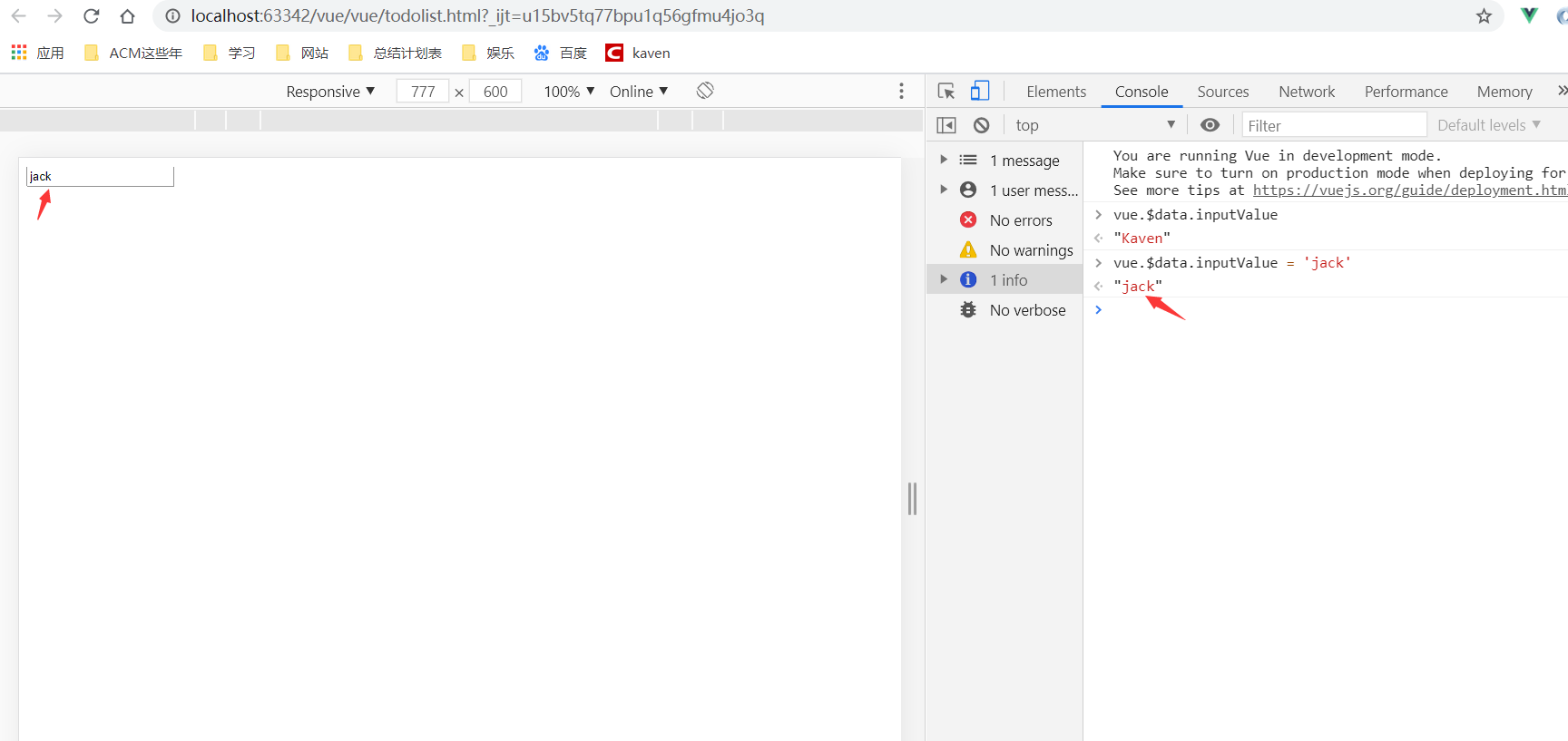Open the 100% zoom dropdown
The width and height of the screenshot is (1568, 741).
point(569,92)
